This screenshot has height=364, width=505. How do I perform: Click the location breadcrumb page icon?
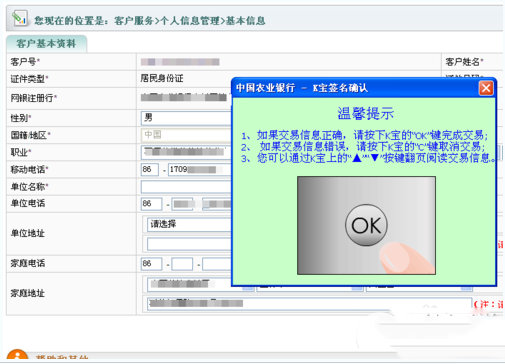click(19, 18)
